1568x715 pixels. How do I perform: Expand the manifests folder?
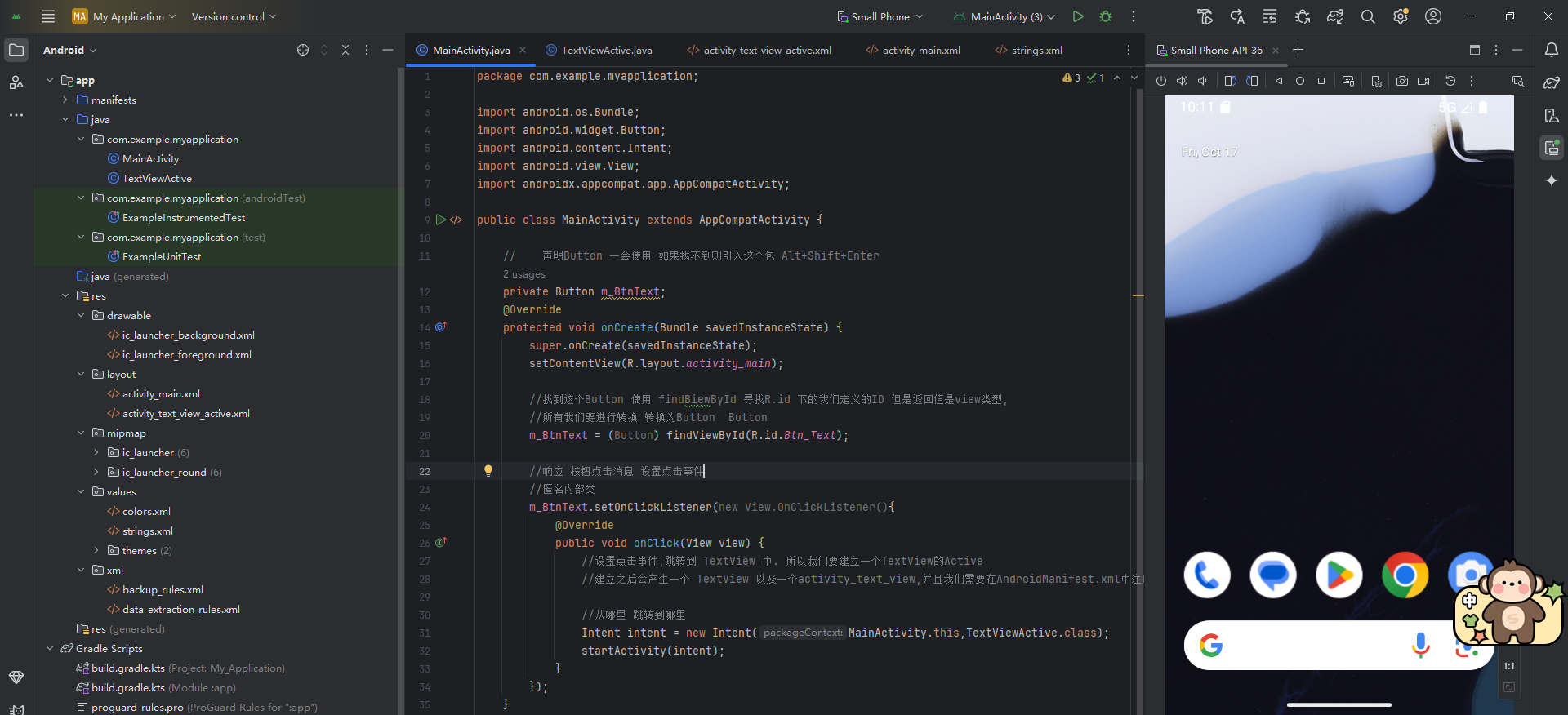click(65, 100)
